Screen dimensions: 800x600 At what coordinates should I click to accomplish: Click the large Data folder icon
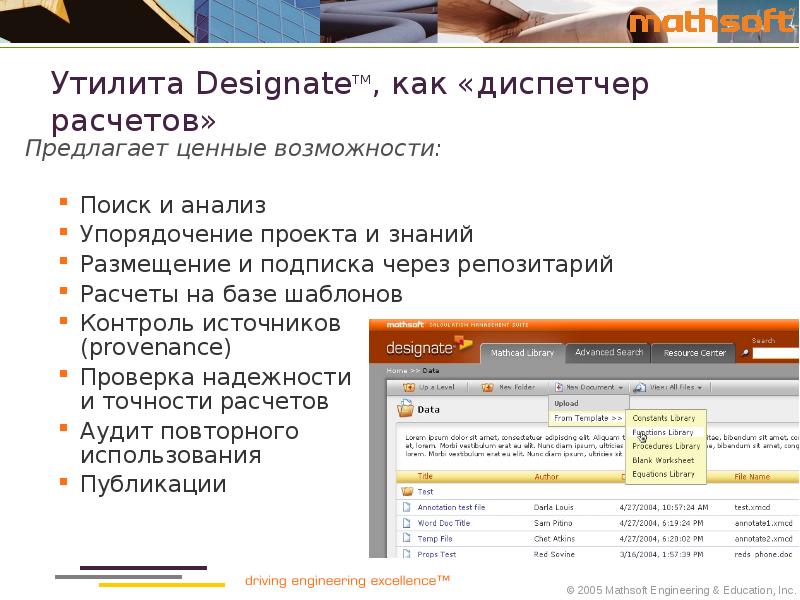pos(404,409)
